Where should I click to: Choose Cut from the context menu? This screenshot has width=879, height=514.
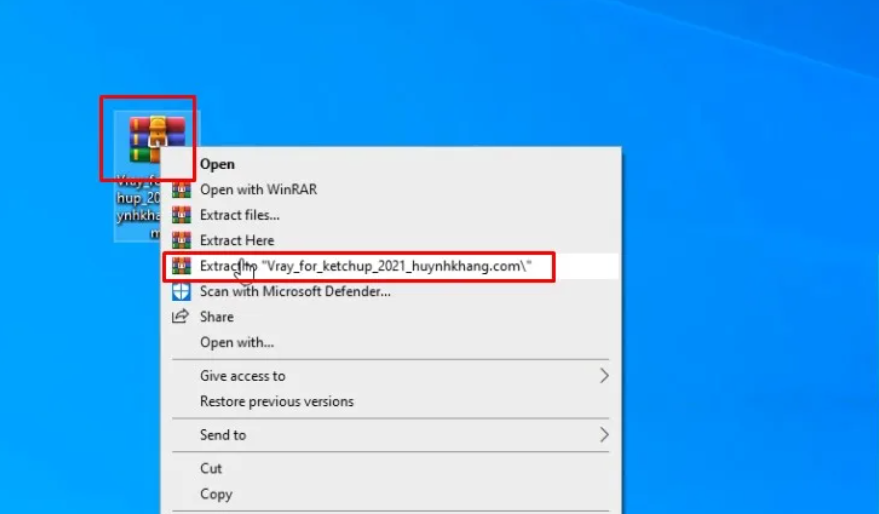coord(211,468)
